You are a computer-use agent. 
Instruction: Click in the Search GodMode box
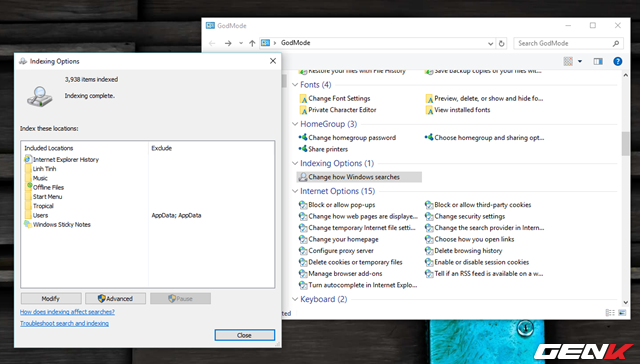[563, 43]
